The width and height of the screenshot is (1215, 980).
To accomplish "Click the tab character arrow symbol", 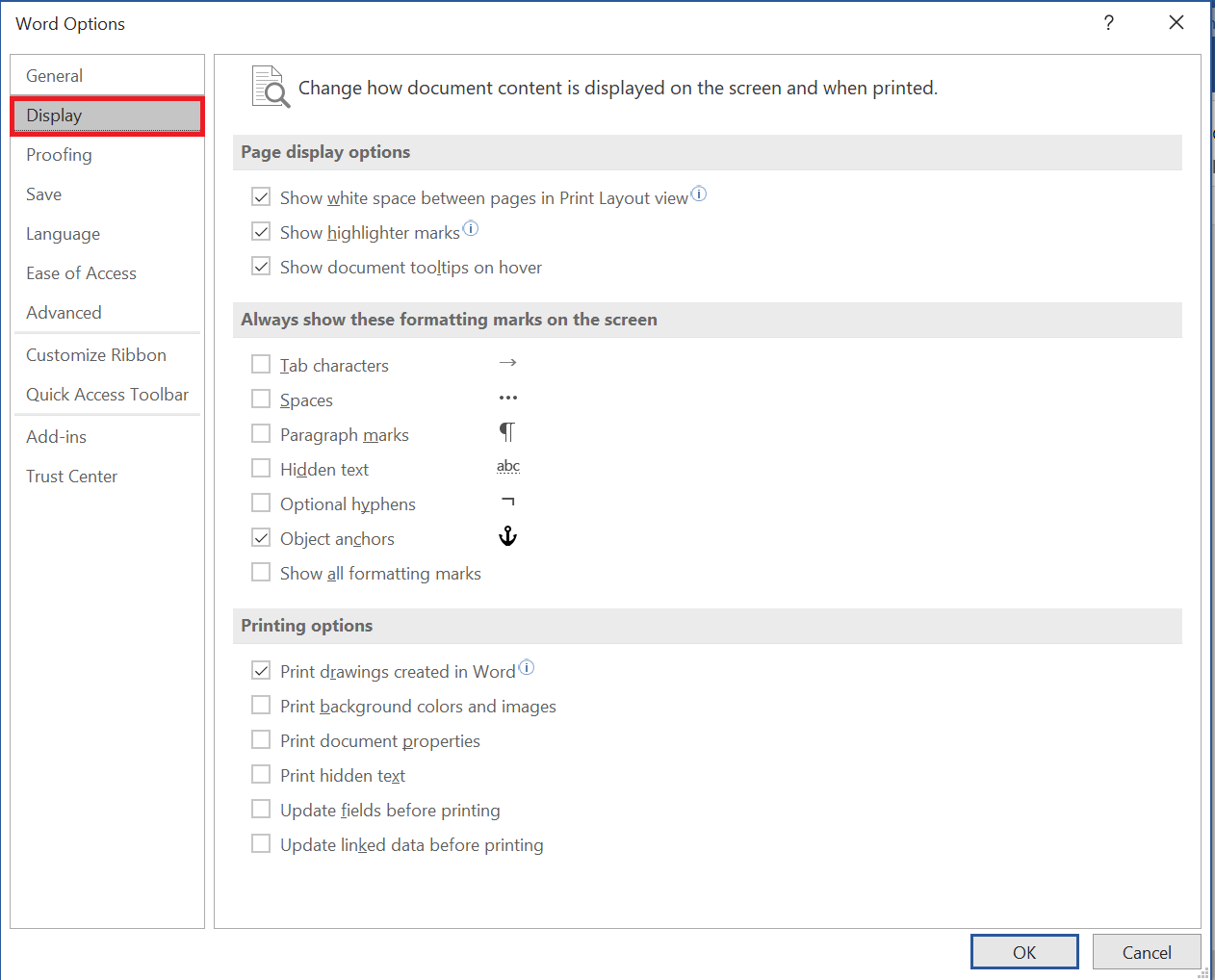I will [x=507, y=363].
